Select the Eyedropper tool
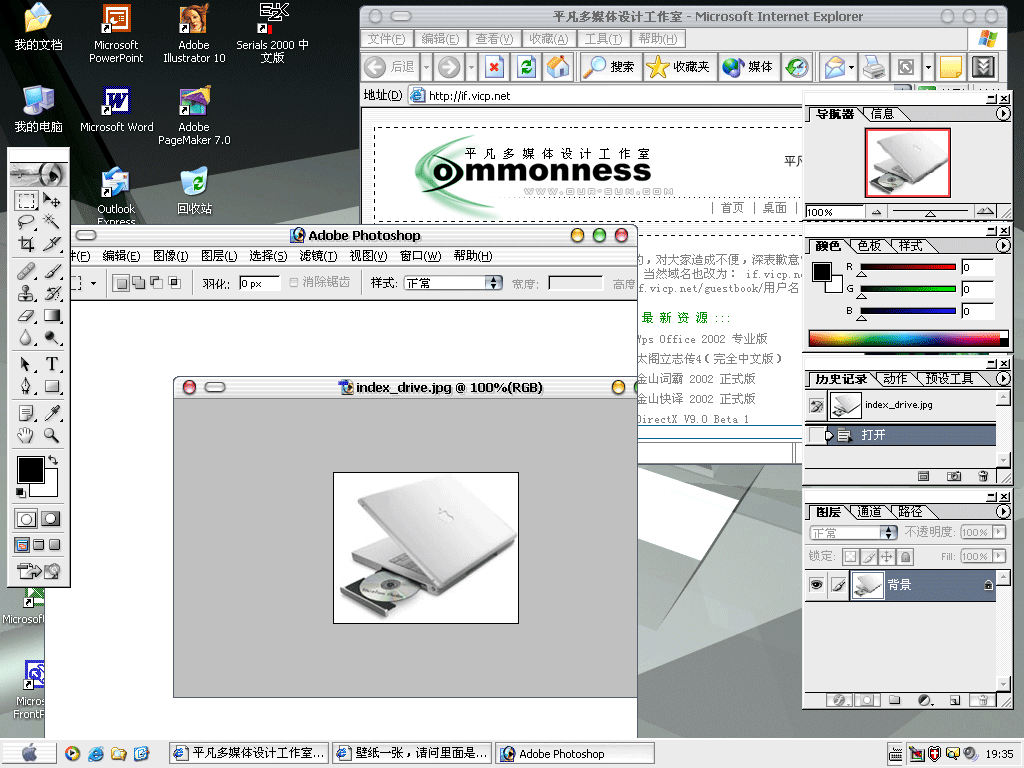1024x768 pixels. pyautogui.click(x=52, y=413)
